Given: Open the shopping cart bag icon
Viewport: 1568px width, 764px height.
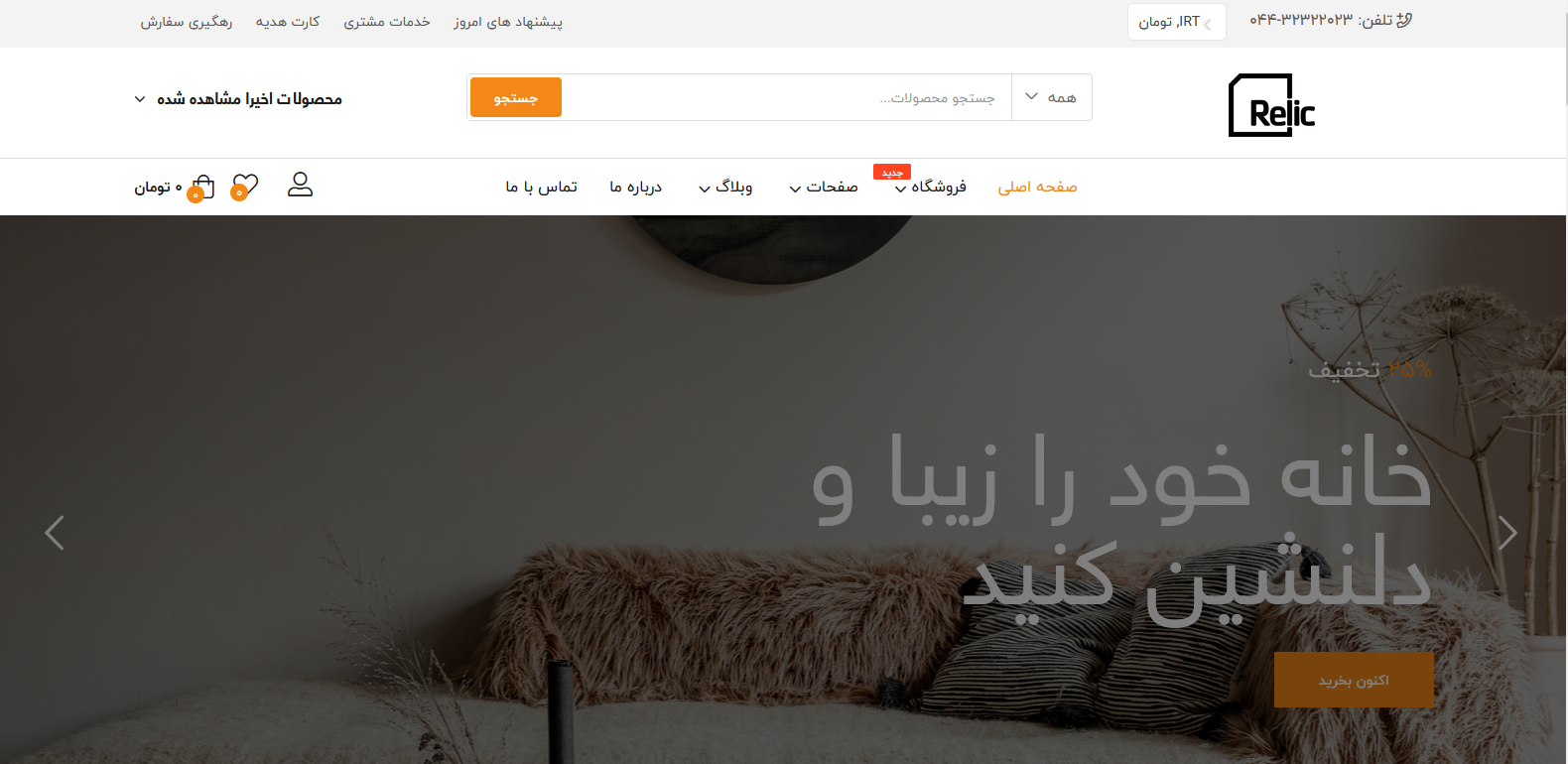Looking at the screenshot, I should 201,188.
